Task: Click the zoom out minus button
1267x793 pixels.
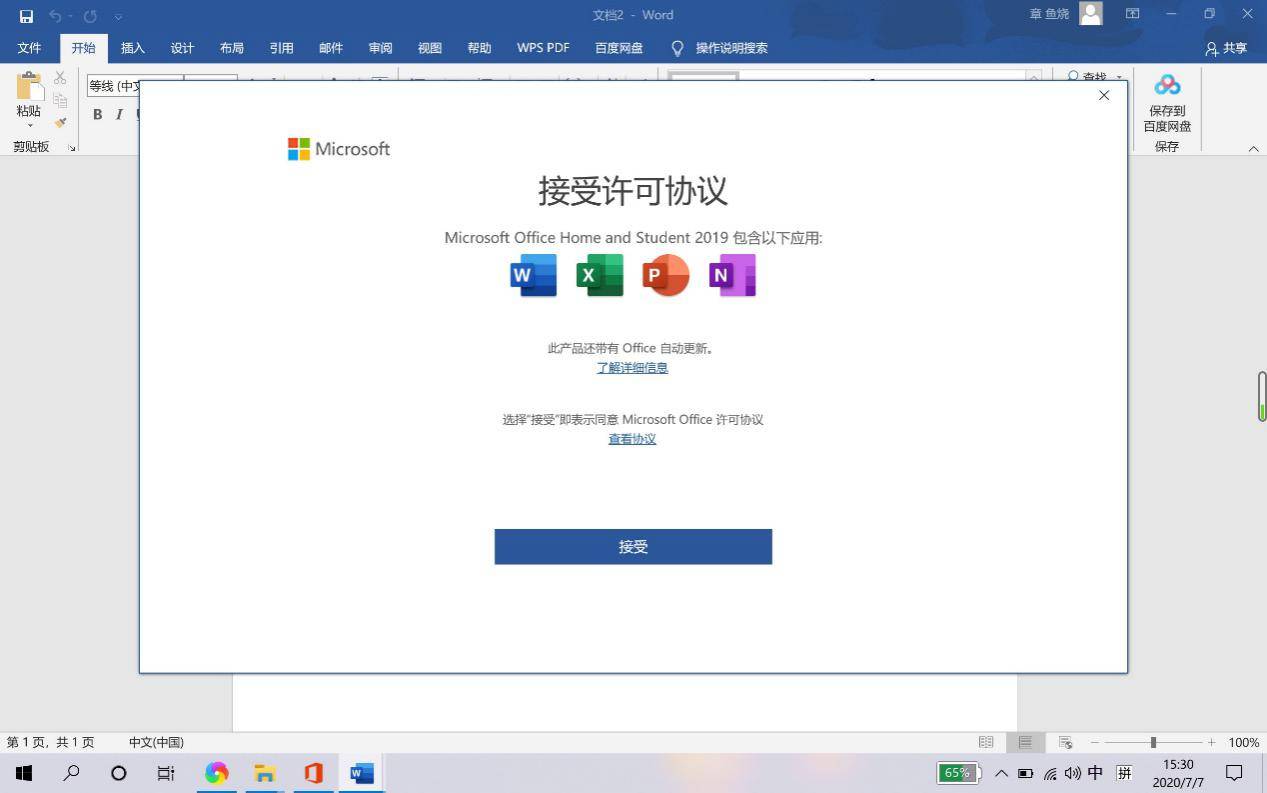Action: tap(1095, 742)
